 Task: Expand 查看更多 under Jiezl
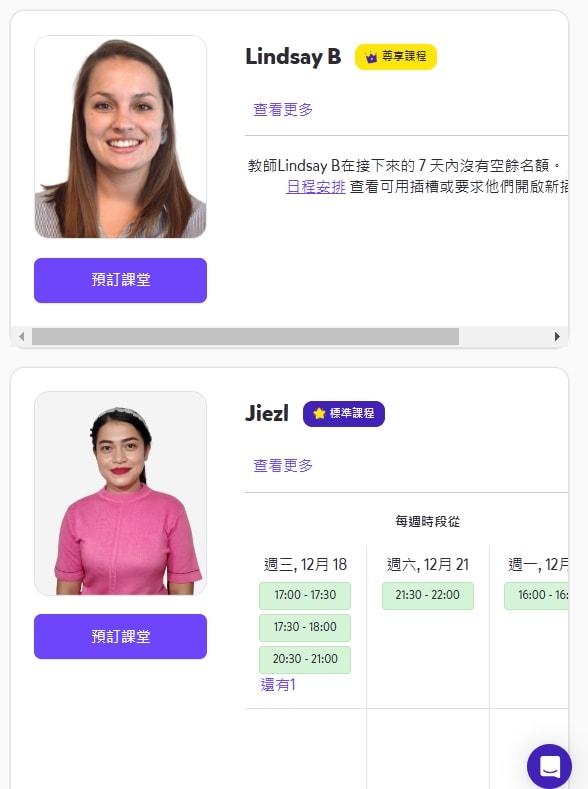coord(283,465)
